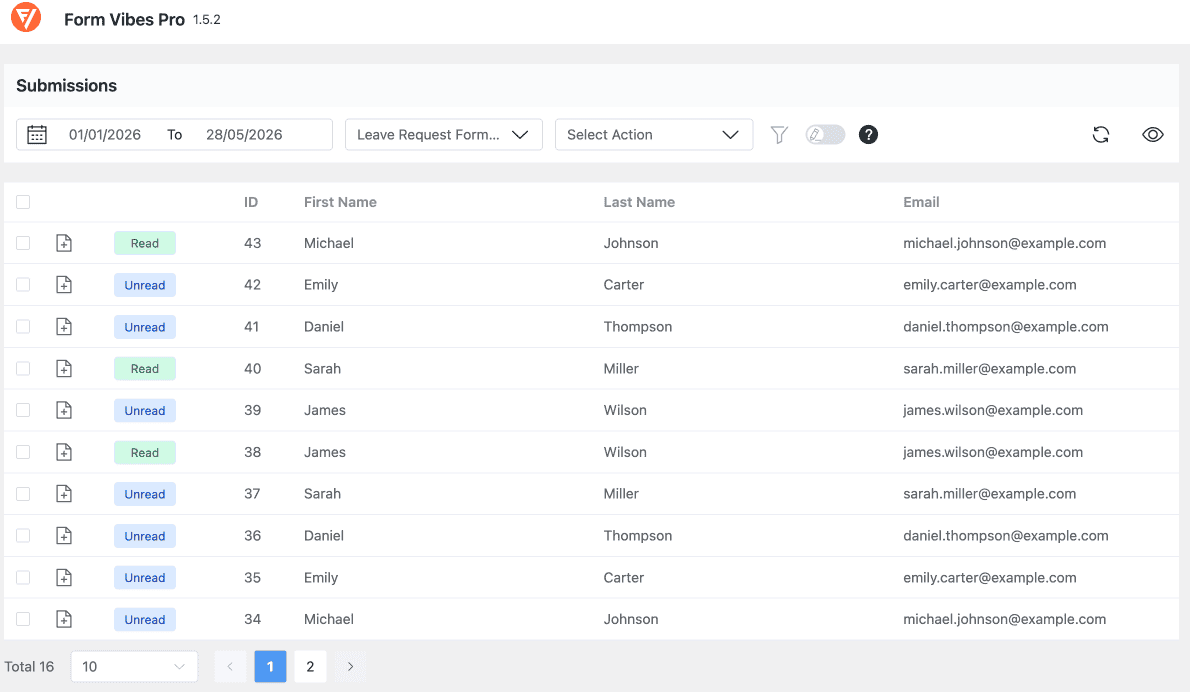
Task: Click first name Daniel in row 36
Action: click(x=324, y=536)
